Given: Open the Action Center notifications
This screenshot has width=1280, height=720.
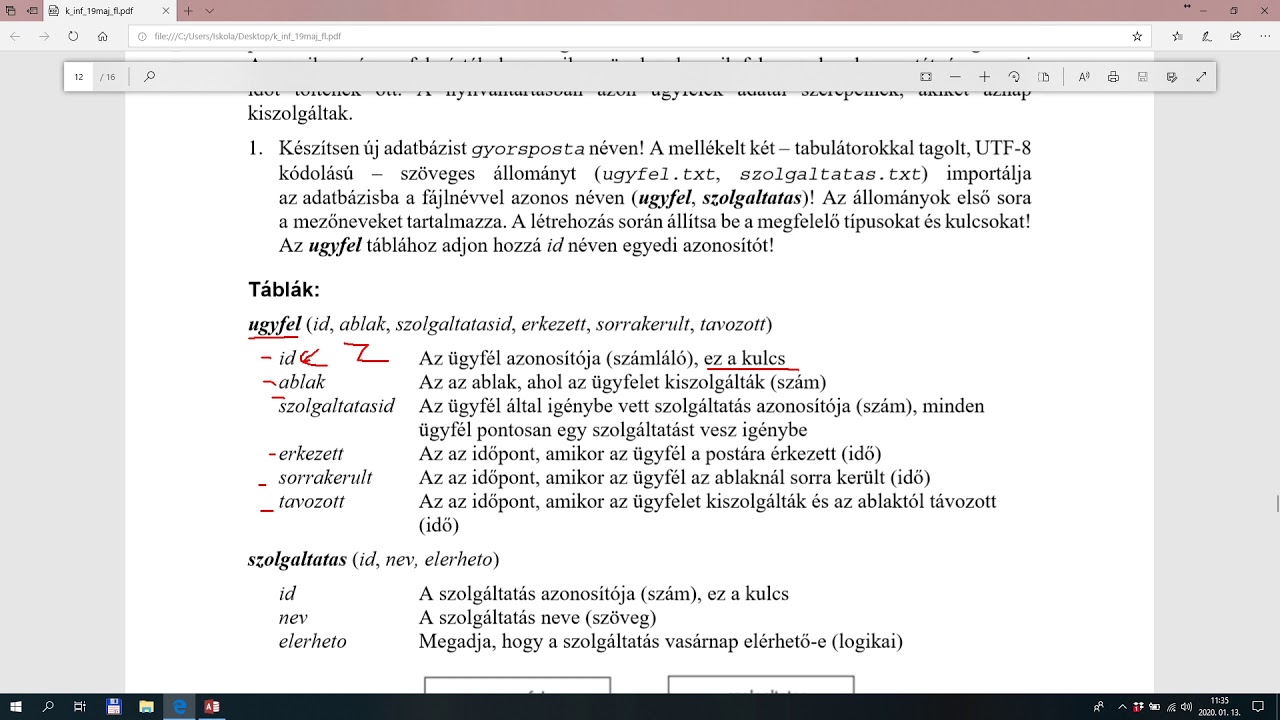Looking at the screenshot, I should (1258, 706).
